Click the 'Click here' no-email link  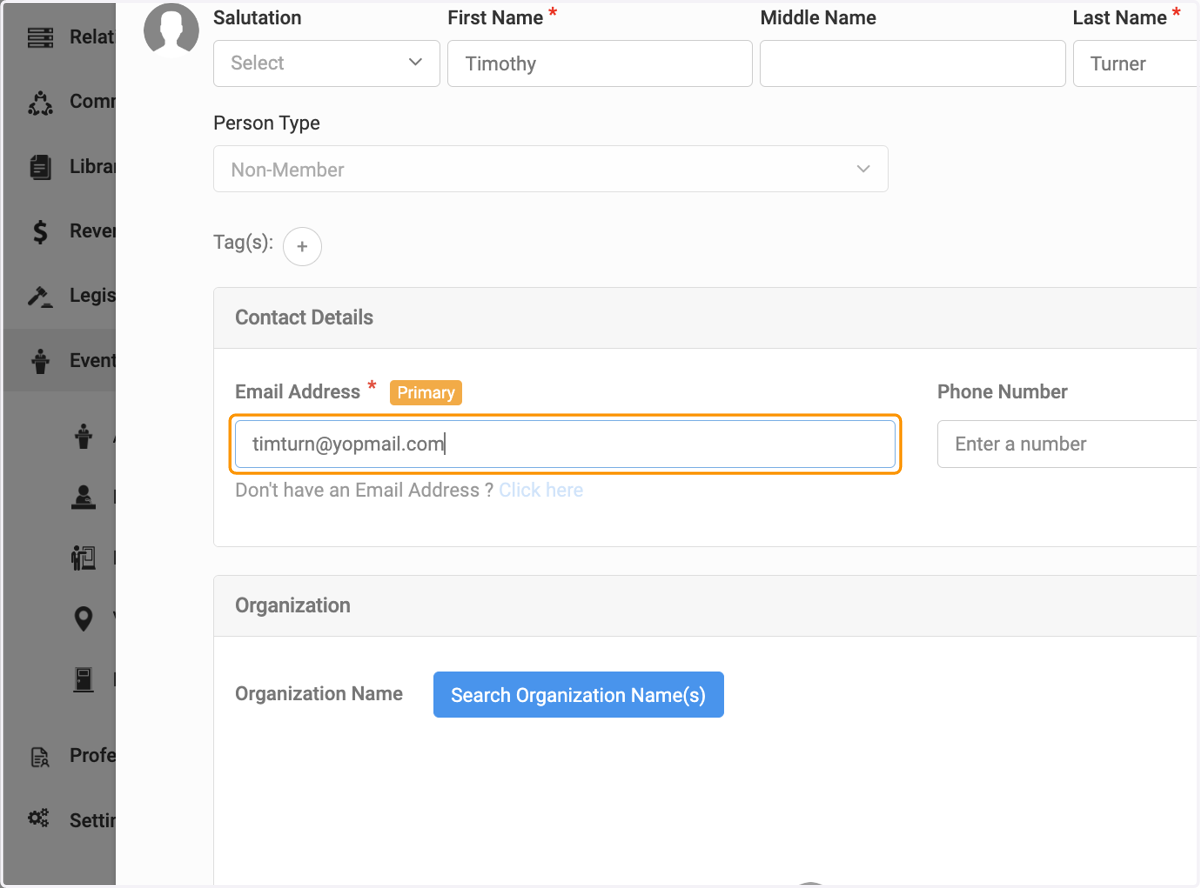coord(541,490)
